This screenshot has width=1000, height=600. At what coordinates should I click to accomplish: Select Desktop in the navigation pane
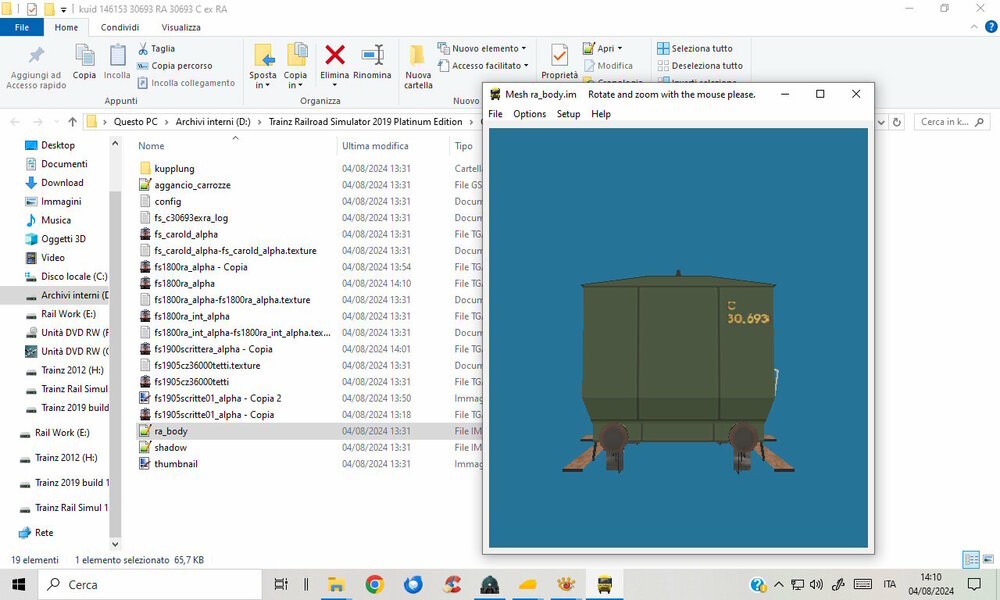coord(58,145)
